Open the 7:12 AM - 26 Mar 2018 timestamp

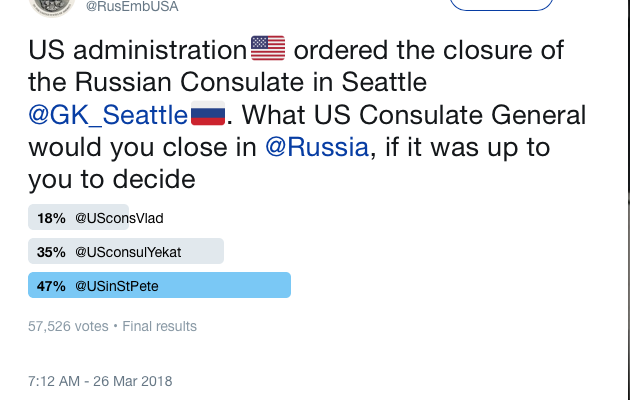(100, 381)
